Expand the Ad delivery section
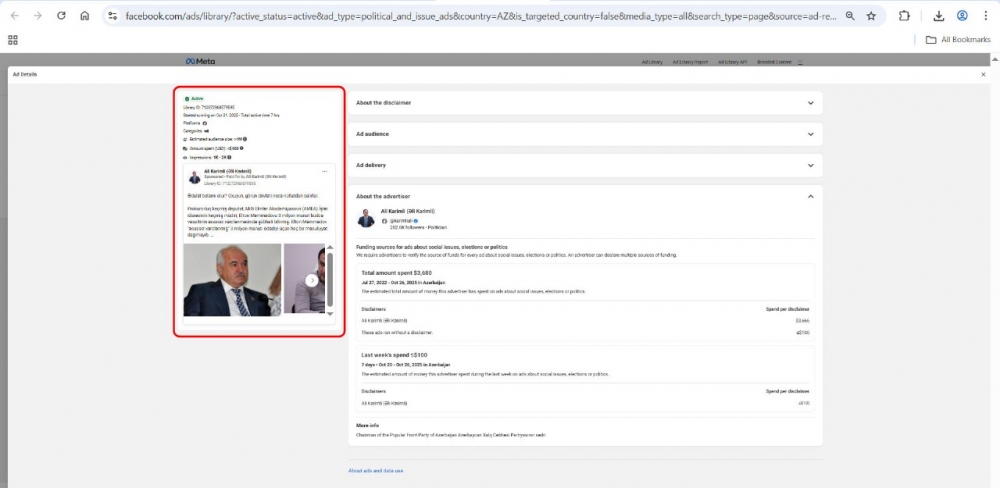The height and width of the screenshot is (488, 1000). pos(810,165)
